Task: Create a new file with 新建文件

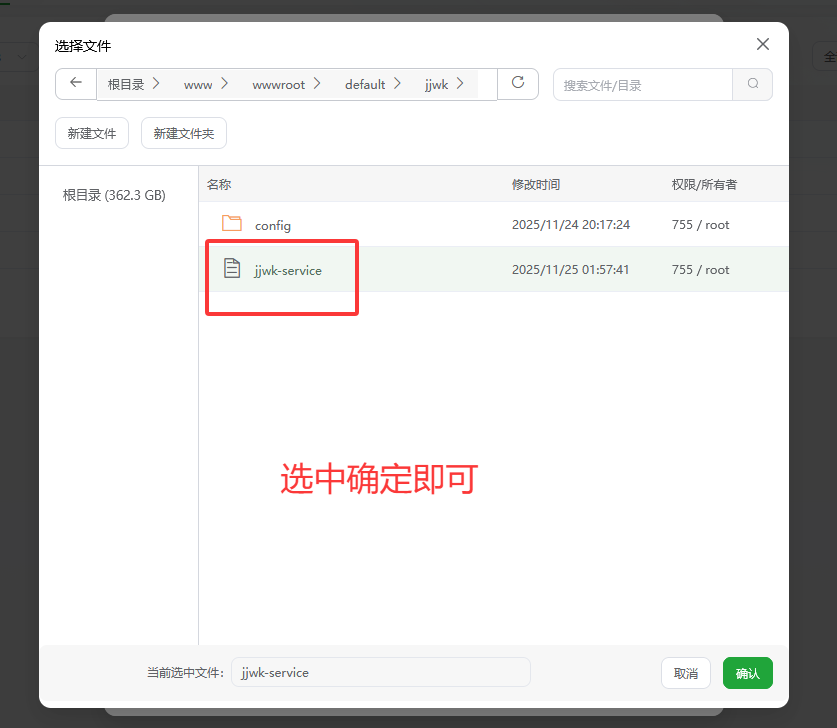Action: click(x=91, y=132)
